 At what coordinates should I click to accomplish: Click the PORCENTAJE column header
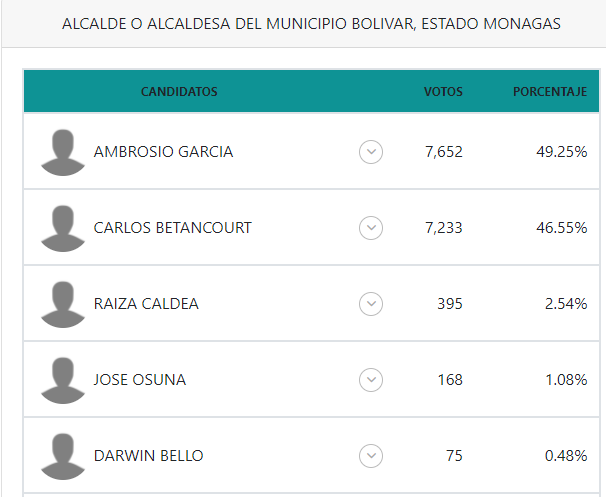click(550, 92)
